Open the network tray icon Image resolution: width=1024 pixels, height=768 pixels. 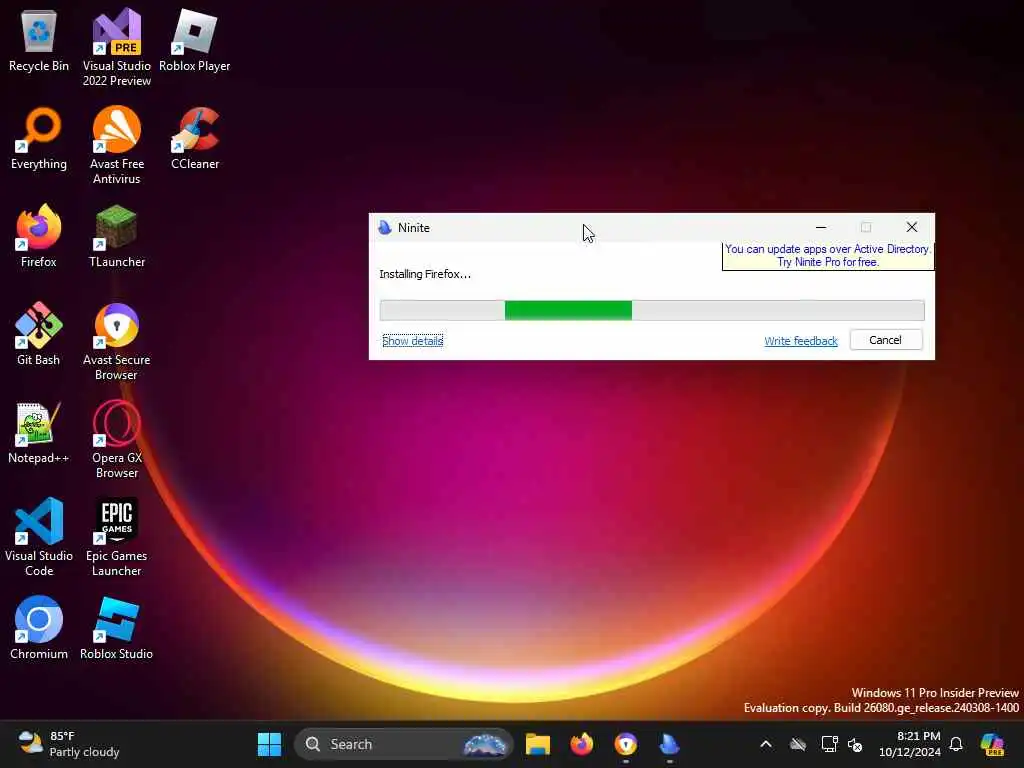point(829,744)
